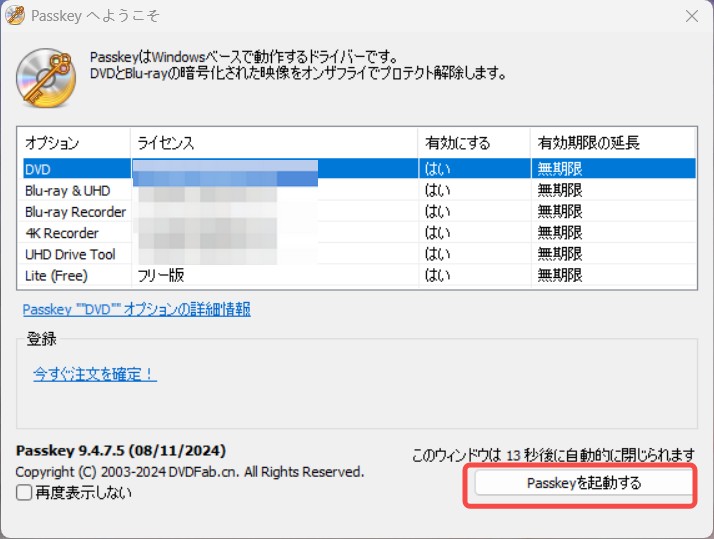Viewport: 714px width, 539px height.
Task: Click the ライセンス column header
Action: click(274, 143)
